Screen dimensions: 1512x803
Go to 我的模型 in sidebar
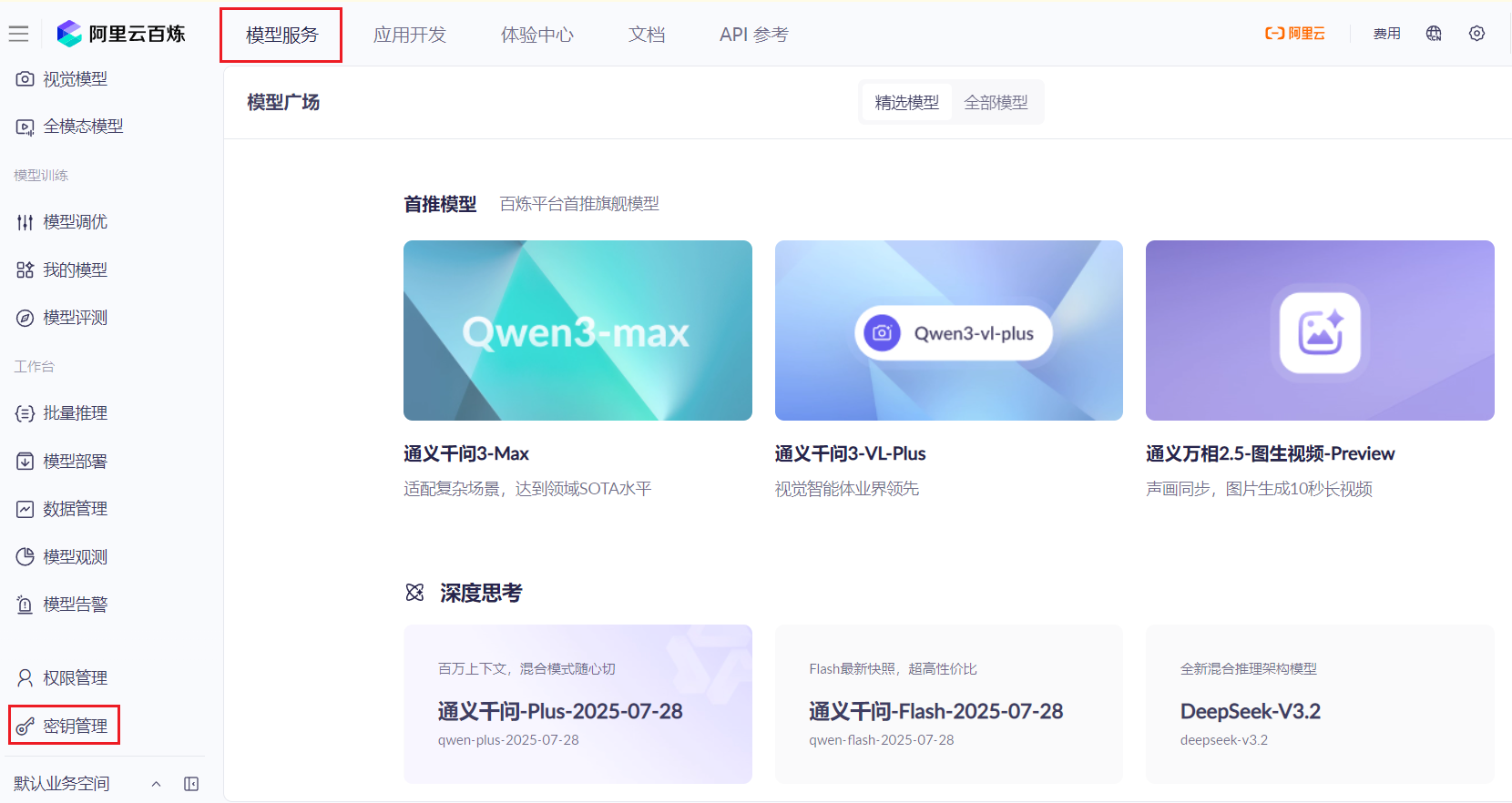76,270
